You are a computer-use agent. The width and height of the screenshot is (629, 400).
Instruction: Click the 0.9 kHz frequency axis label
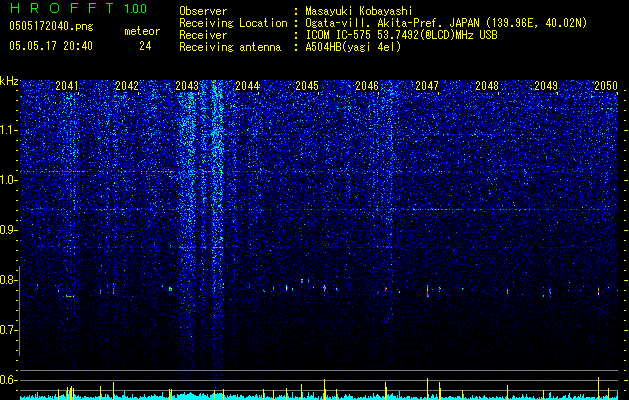pyautogui.click(x=9, y=230)
